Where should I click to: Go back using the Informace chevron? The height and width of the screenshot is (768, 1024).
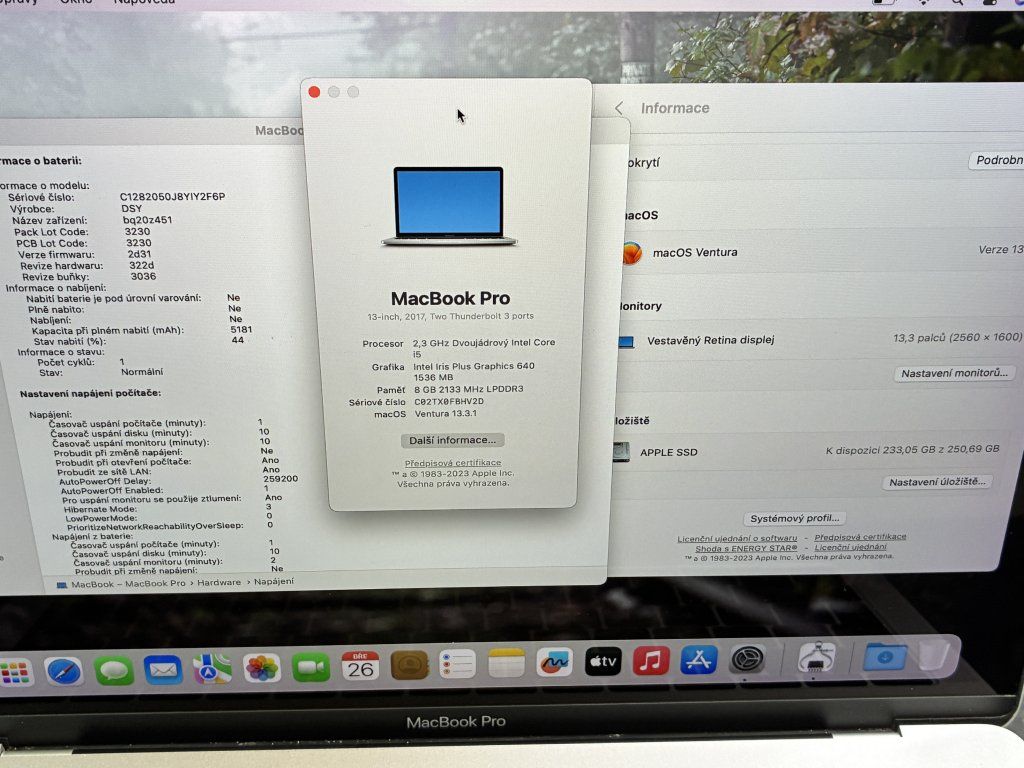619,108
